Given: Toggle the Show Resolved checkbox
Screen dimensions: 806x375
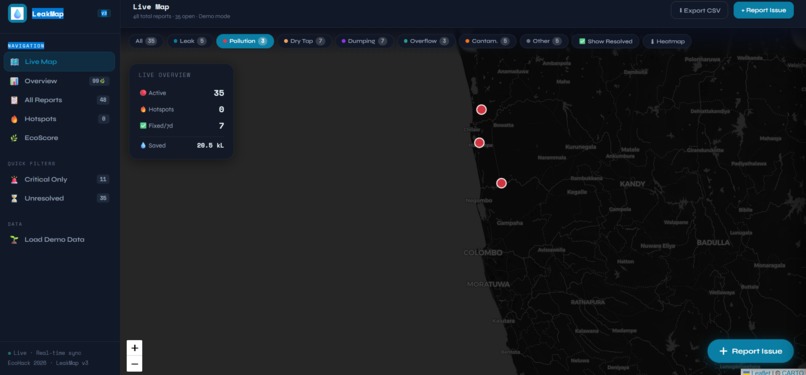Looking at the screenshot, I should click(x=606, y=41).
